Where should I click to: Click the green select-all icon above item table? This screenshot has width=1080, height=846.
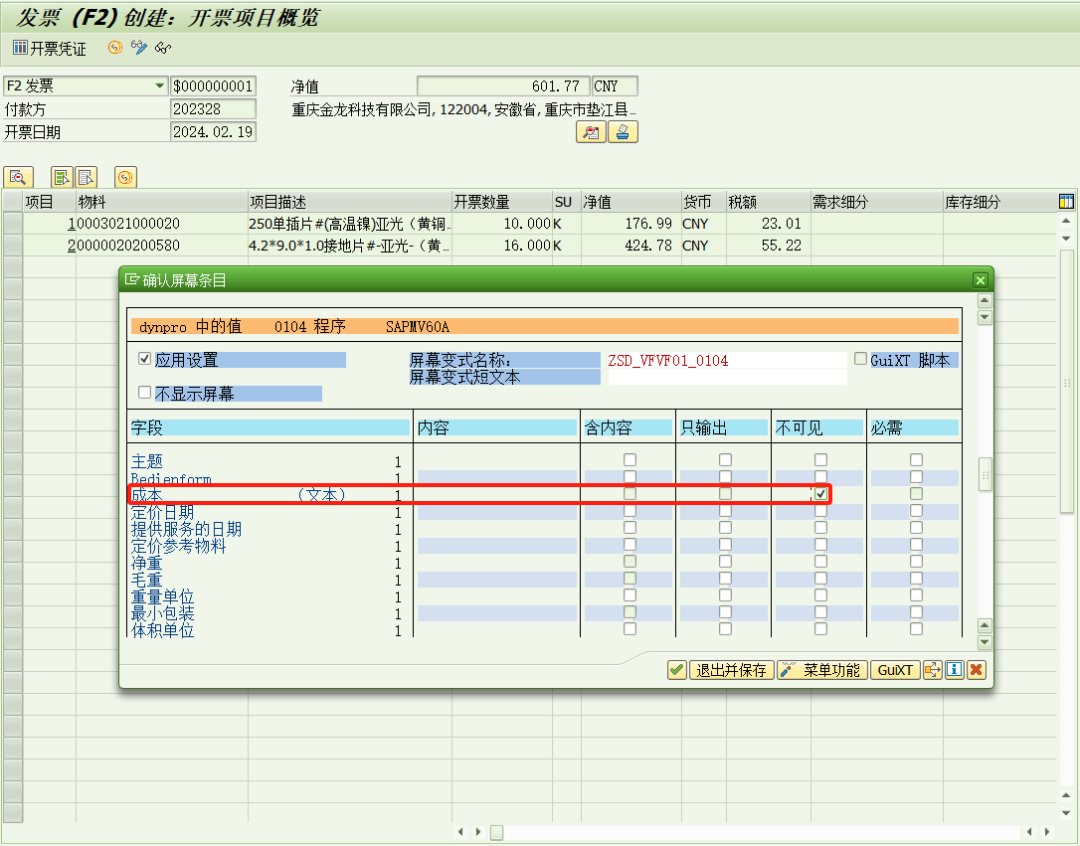62,177
